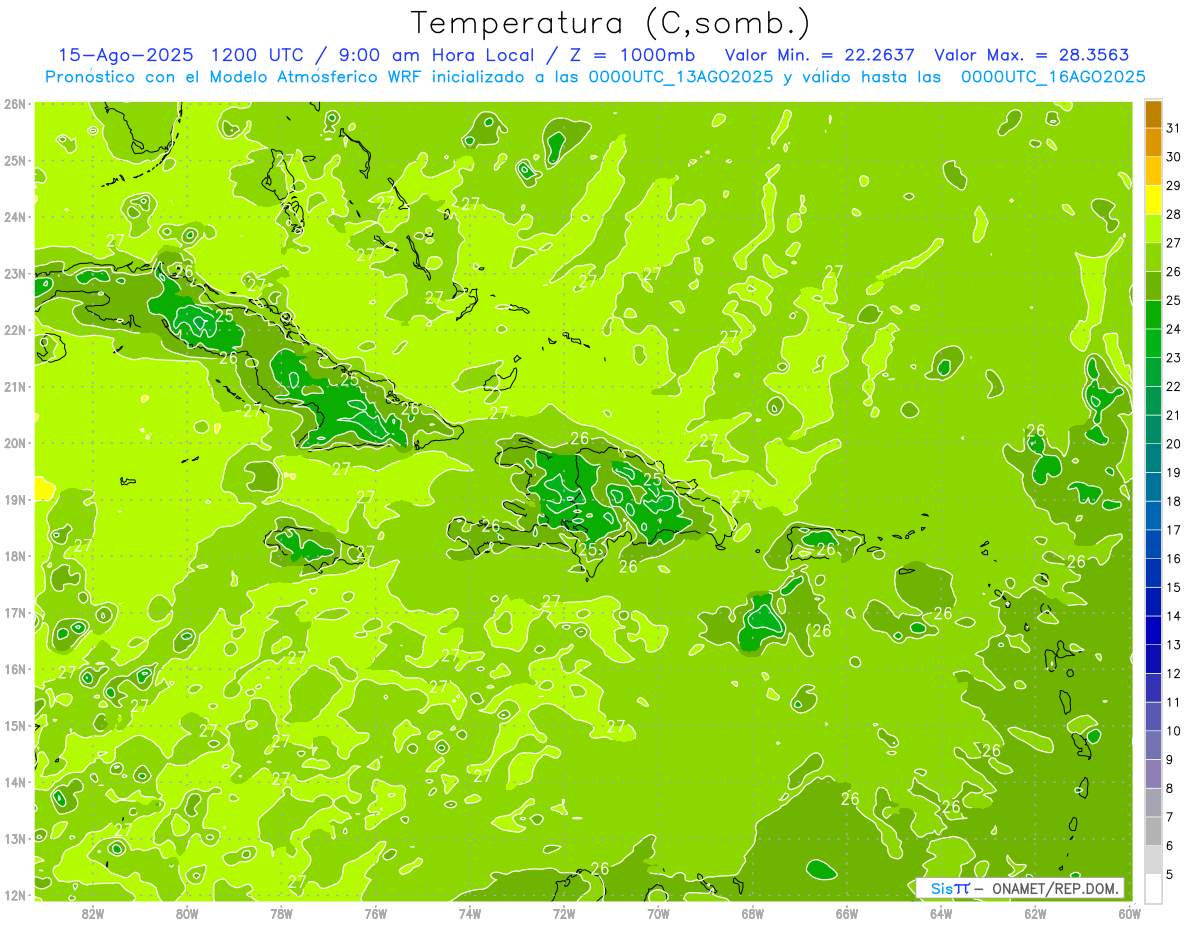Click the '62W' longitude axis label

click(1035, 913)
